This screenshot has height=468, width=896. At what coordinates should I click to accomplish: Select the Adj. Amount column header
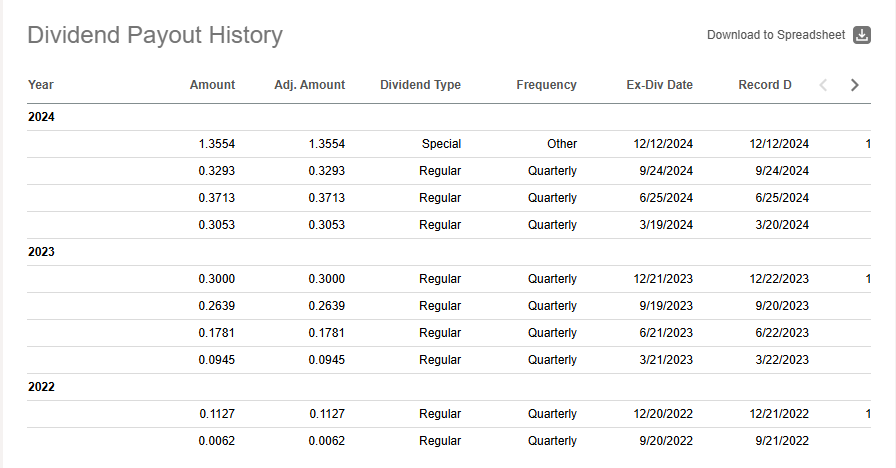[x=310, y=85]
